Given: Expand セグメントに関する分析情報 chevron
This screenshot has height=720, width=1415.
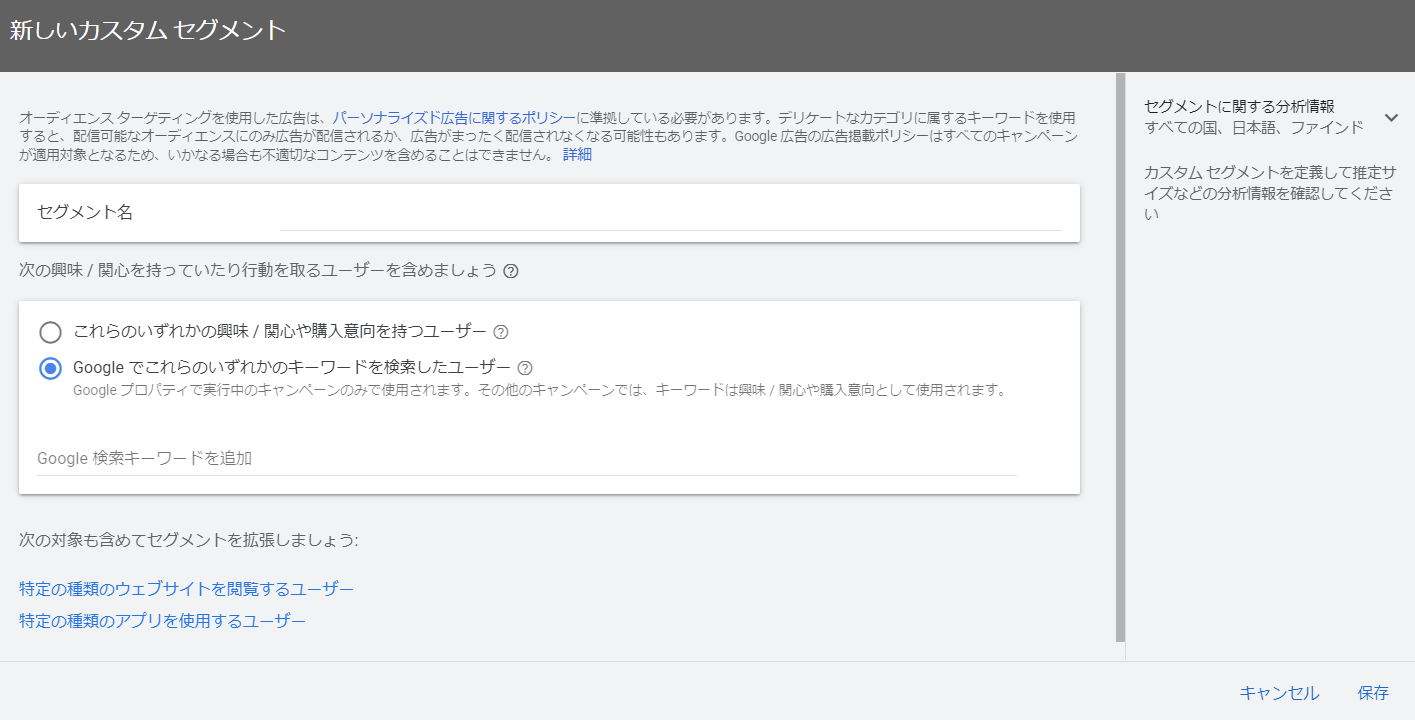Looking at the screenshot, I should [x=1391, y=117].
